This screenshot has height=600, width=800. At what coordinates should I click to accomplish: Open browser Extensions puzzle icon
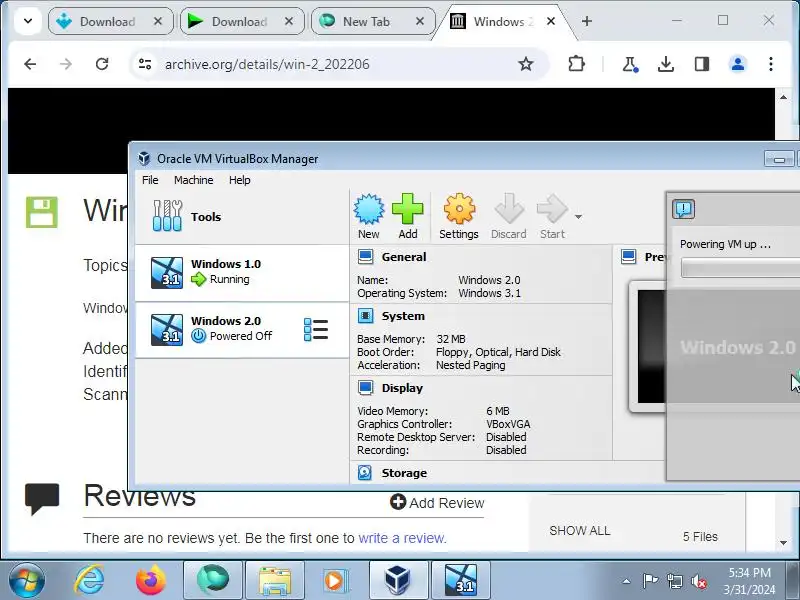[577, 64]
